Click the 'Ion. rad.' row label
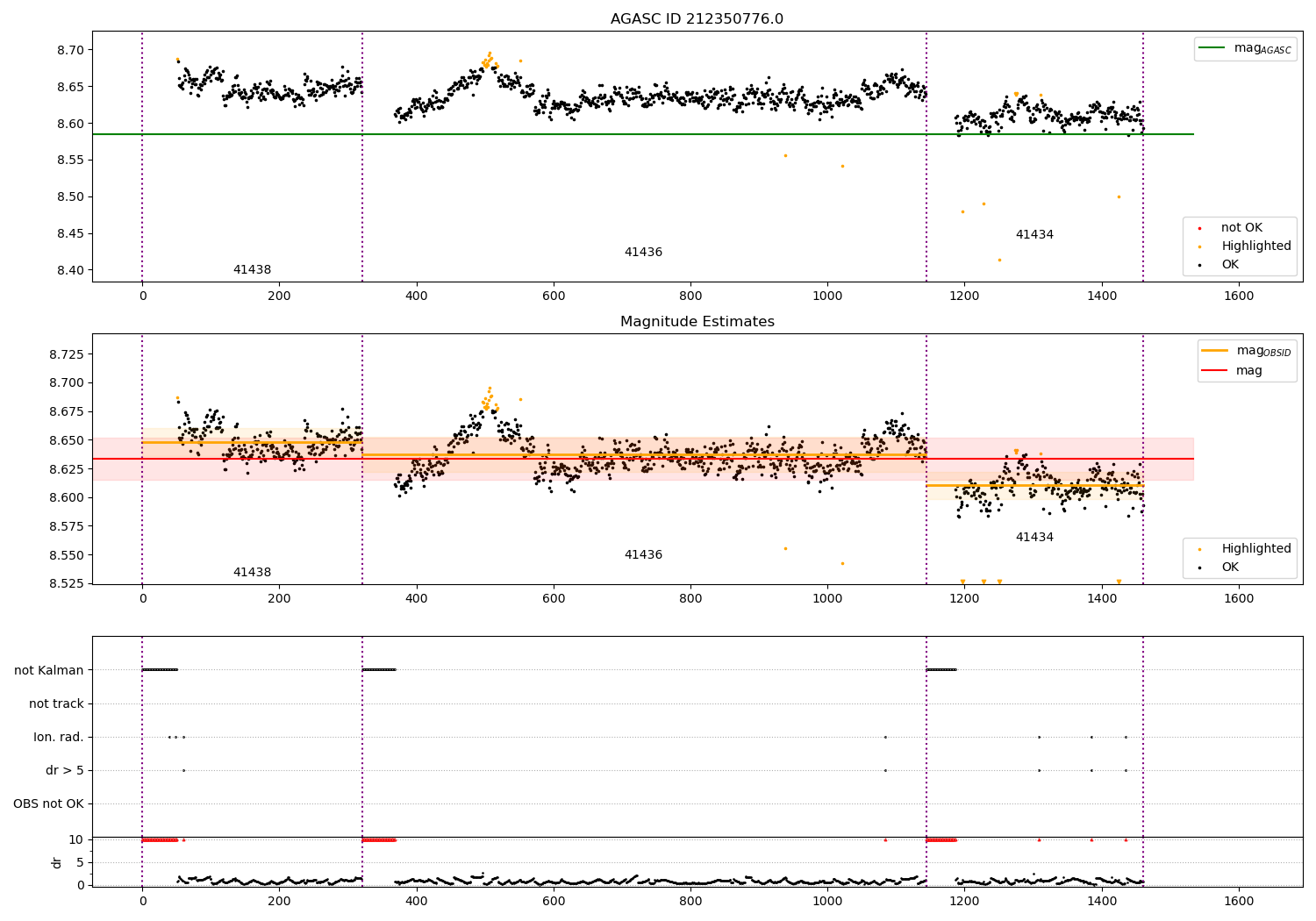1316x921 pixels. [x=59, y=738]
